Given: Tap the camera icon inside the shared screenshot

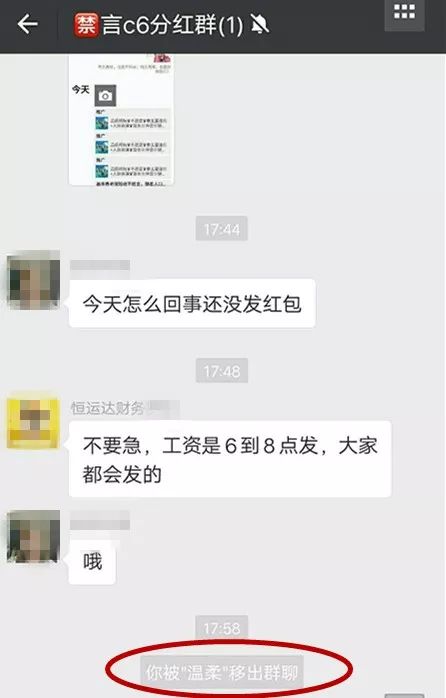Looking at the screenshot, I should (105, 96).
